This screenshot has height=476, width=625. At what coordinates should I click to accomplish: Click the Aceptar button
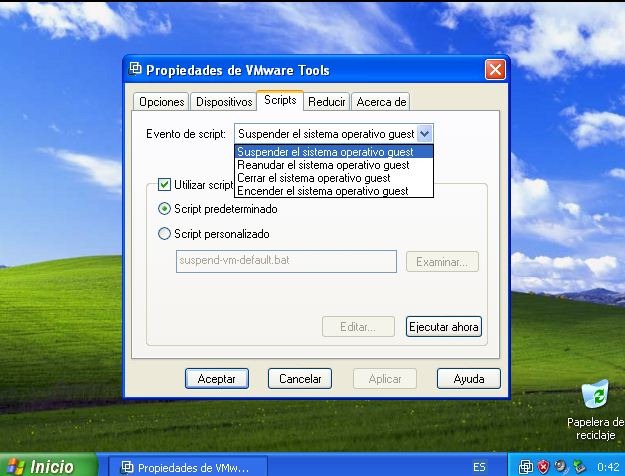click(217, 378)
